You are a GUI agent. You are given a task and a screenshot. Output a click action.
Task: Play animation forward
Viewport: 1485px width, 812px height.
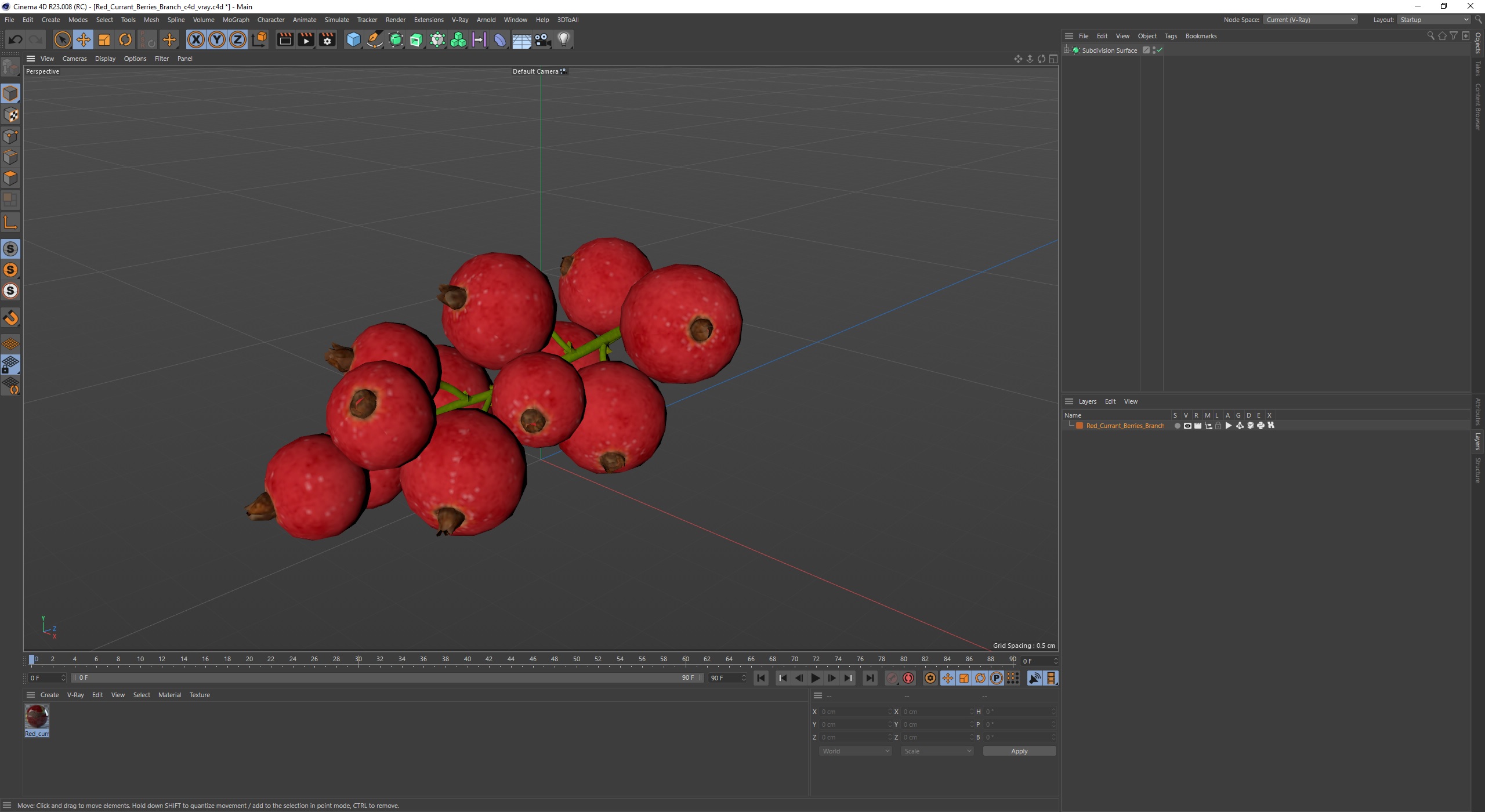[815, 678]
